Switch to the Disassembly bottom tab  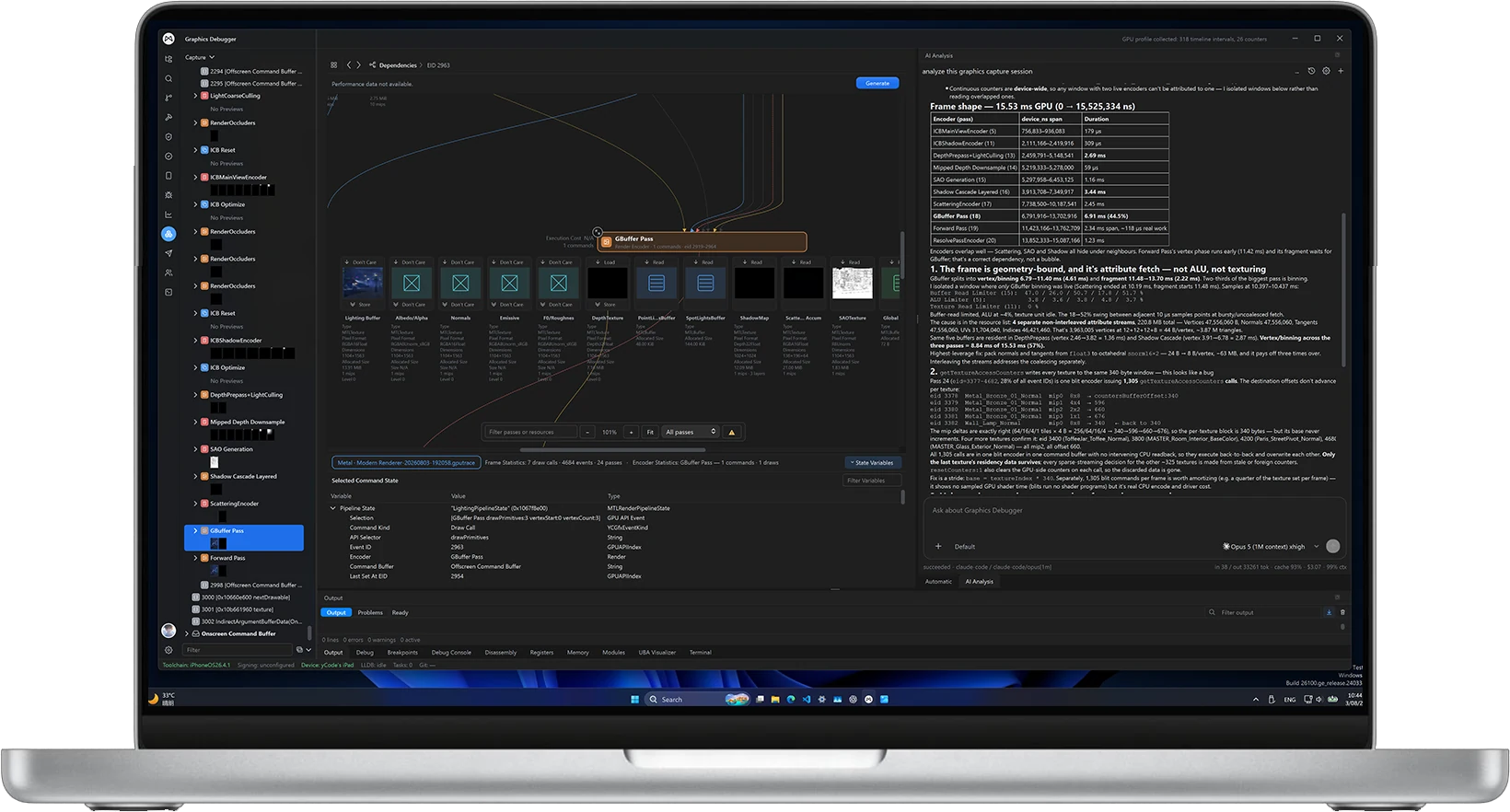point(501,653)
